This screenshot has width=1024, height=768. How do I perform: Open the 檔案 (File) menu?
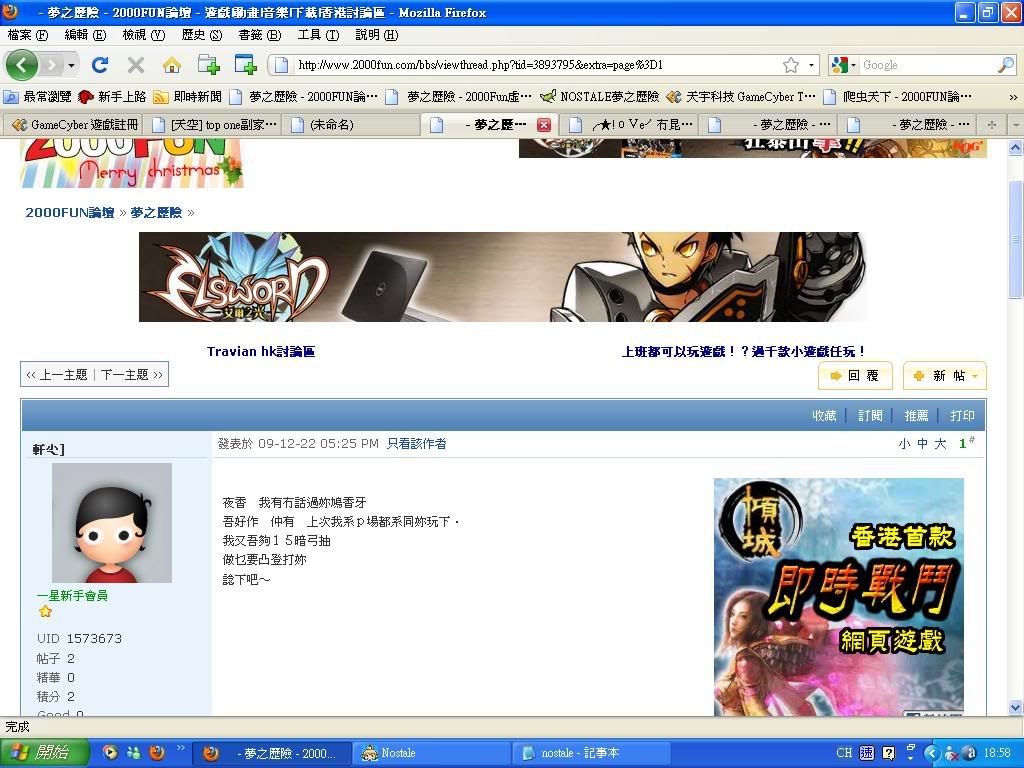coord(28,35)
